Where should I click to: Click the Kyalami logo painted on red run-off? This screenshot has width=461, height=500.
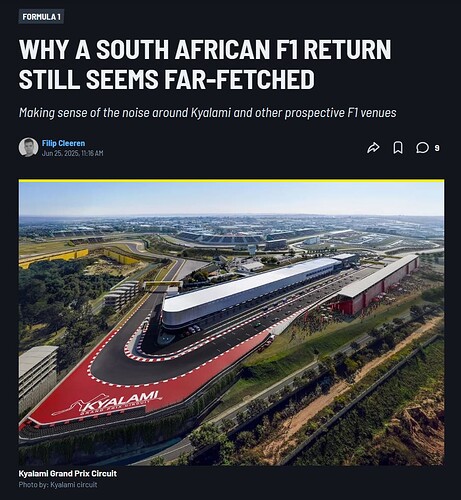pos(108,402)
